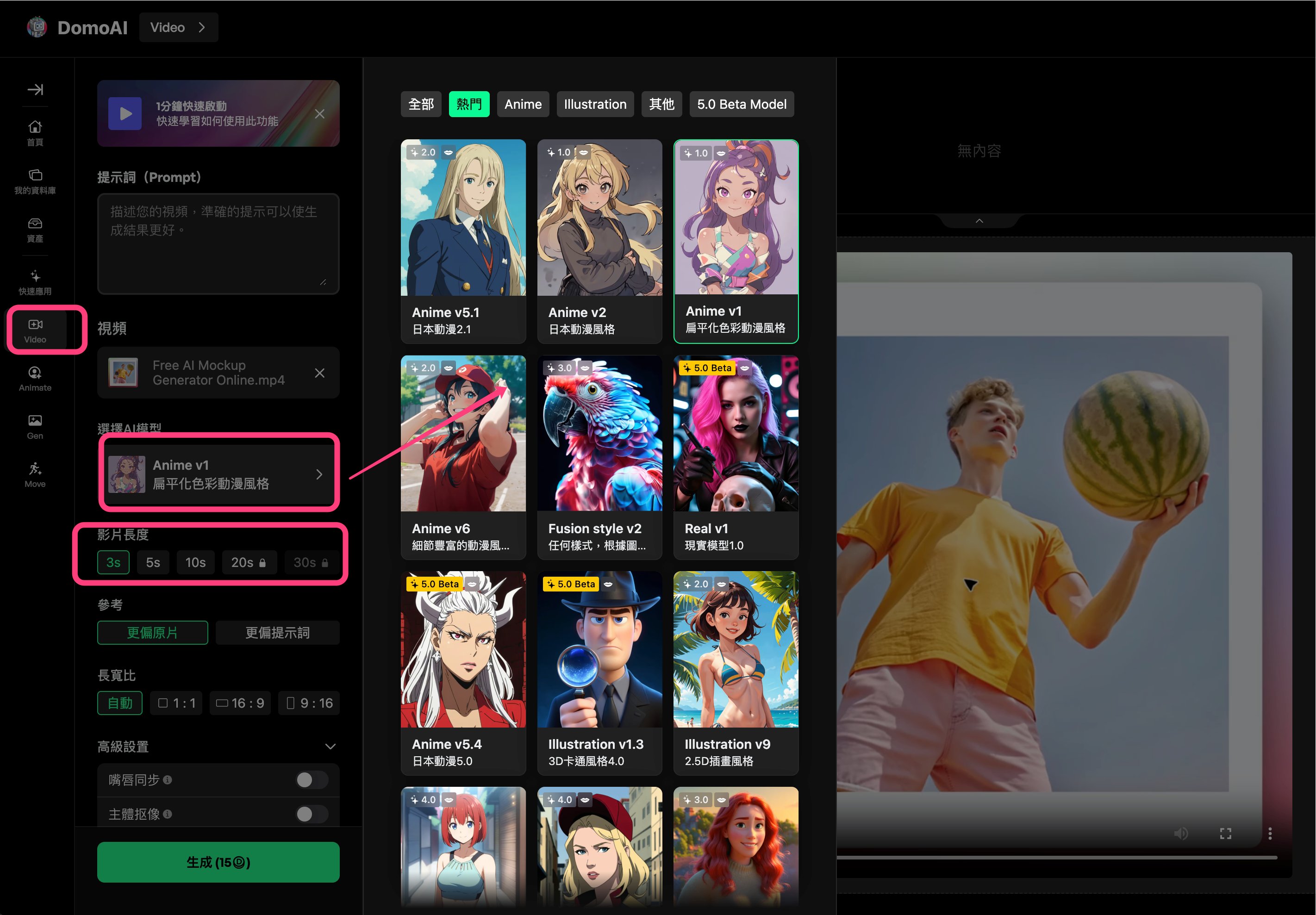Open the 快速應用 quick apps icon

(35, 282)
